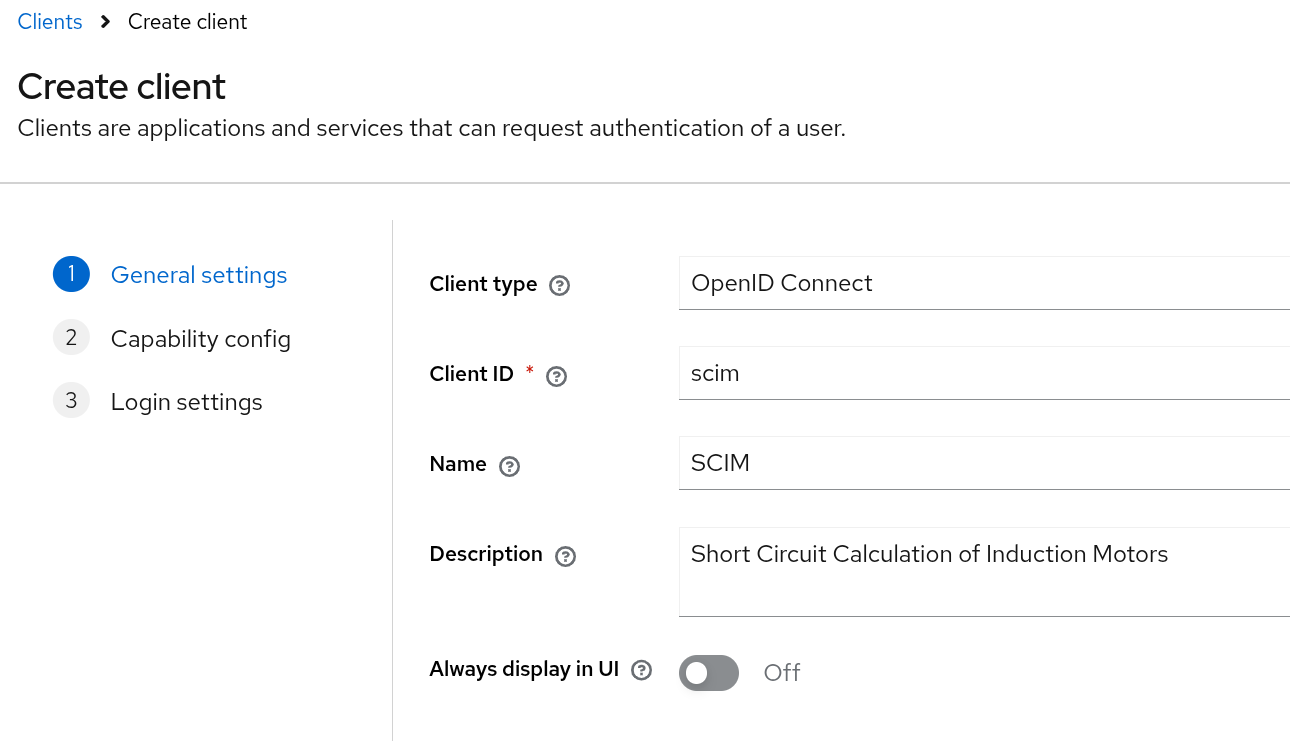Viewport: 1290px width, 741px height.
Task: Jump to the Login settings step
Action: click(x=187, y=402)
